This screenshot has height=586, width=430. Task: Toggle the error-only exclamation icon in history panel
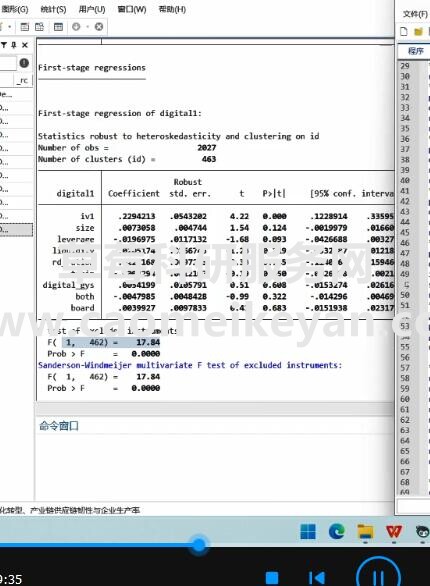pos(24,63)
